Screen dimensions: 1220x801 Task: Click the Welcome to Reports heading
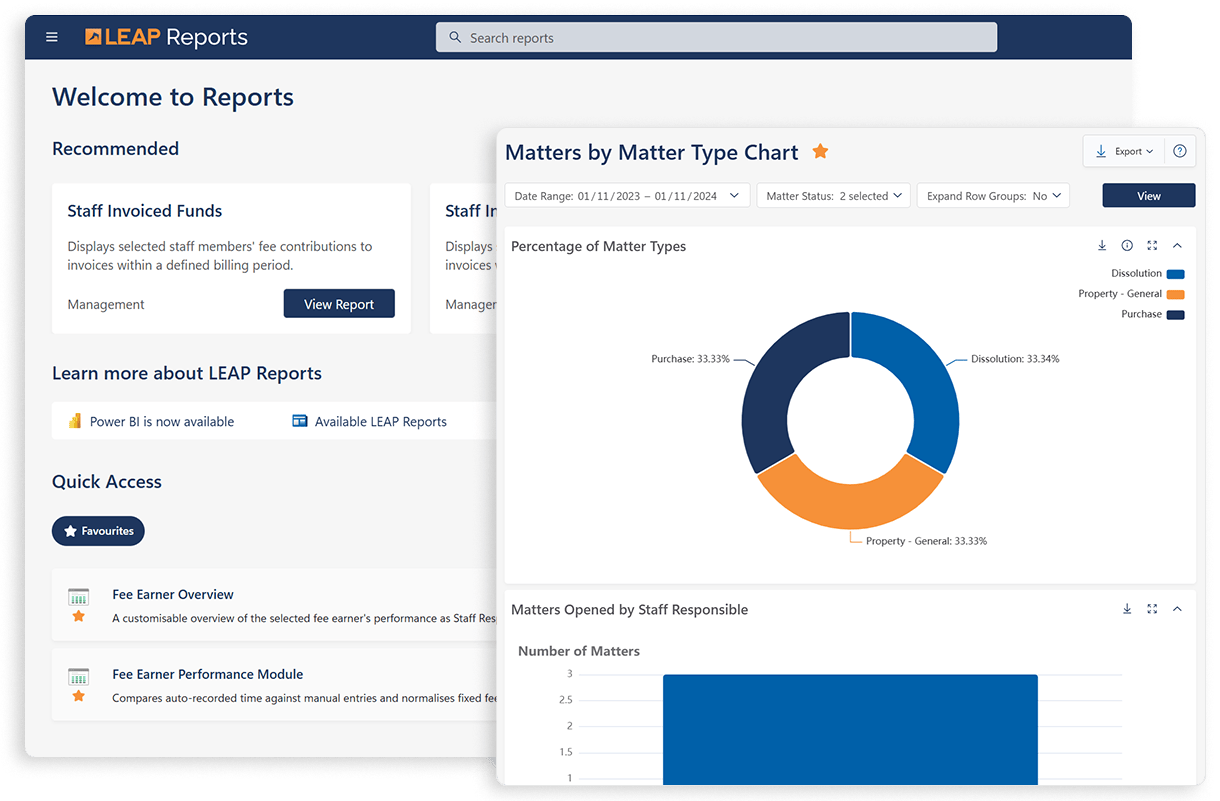coord(173,97)
